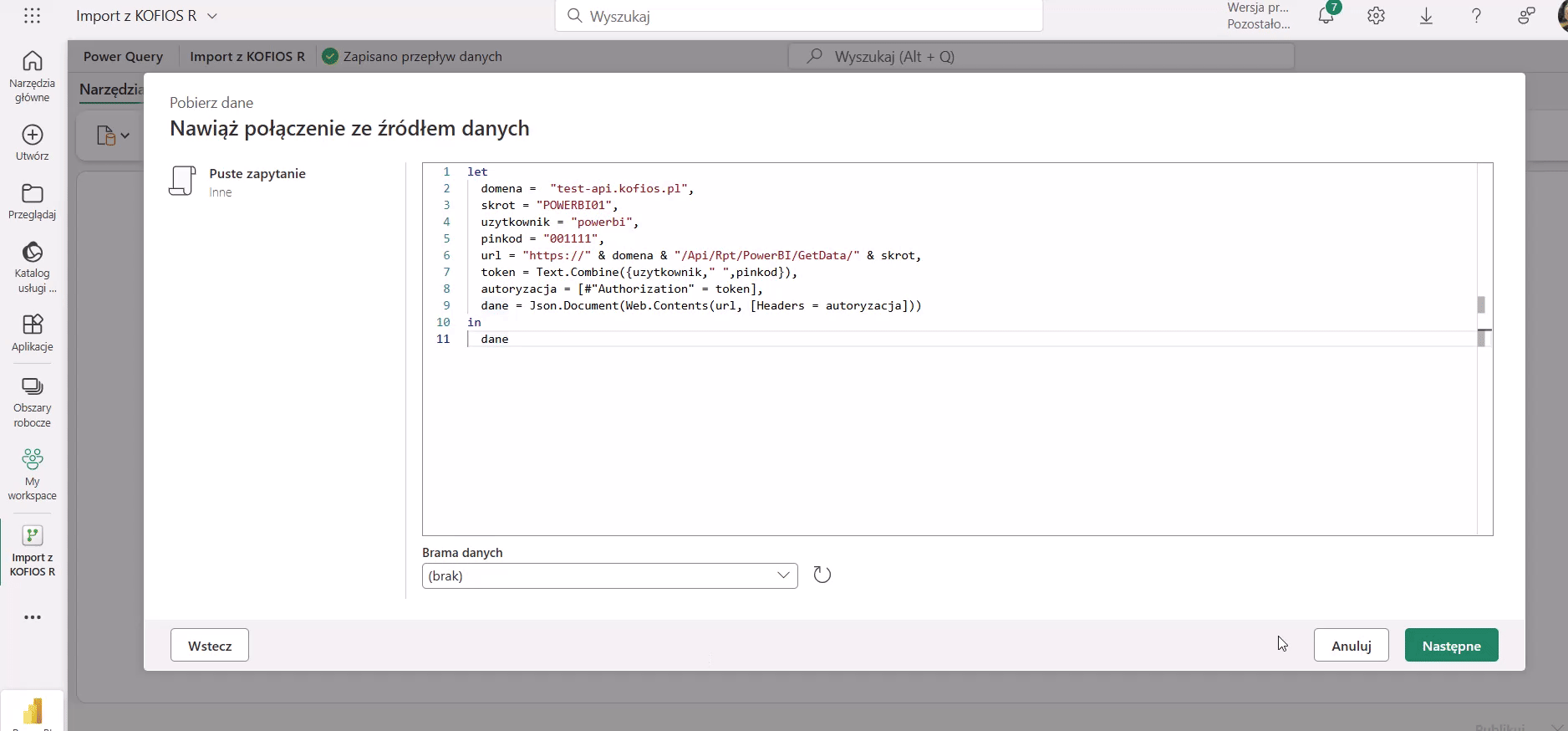Click the url definition code line
The width and height of the screenshot is (1568, 731).
pos(700,255)
